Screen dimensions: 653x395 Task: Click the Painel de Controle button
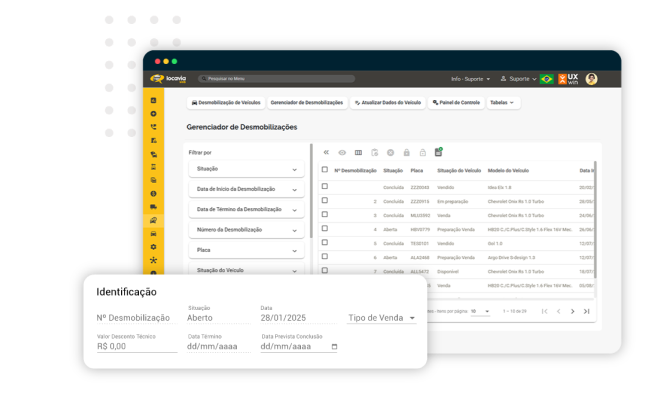(x=456, y=102)
